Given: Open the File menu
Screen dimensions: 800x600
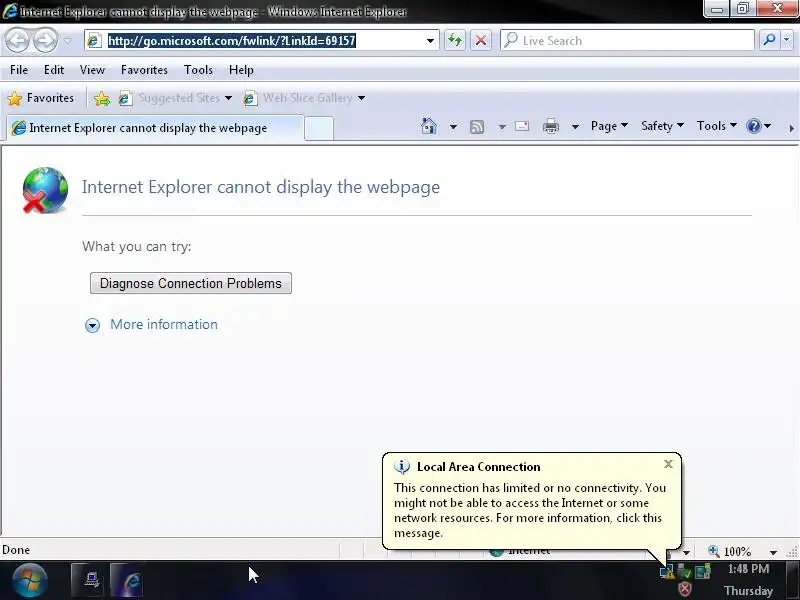Looking at the screenshot, I should [19, 70].
